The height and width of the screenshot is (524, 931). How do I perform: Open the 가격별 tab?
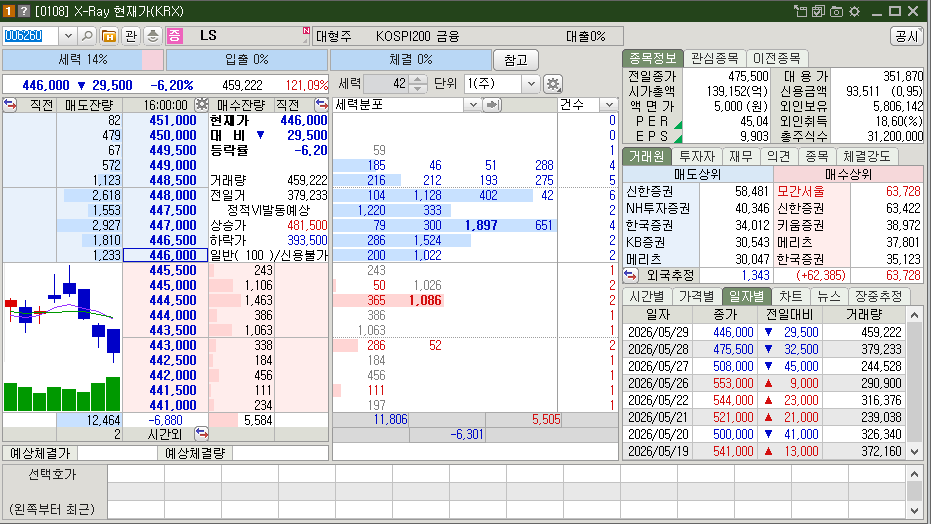click(696, 296)
